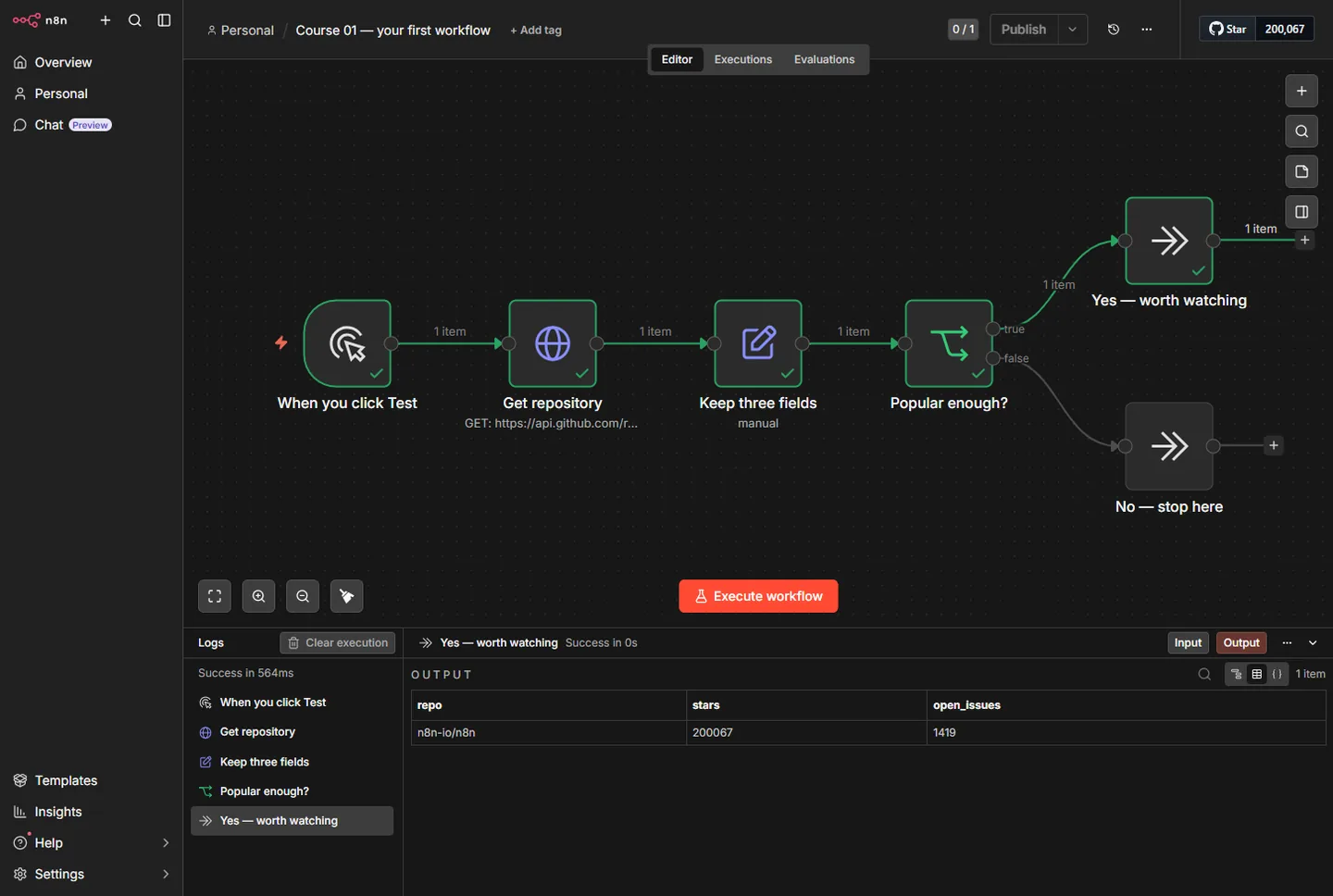Switch to the Executions tab
1333x896 pixels.
coord(742,59)
